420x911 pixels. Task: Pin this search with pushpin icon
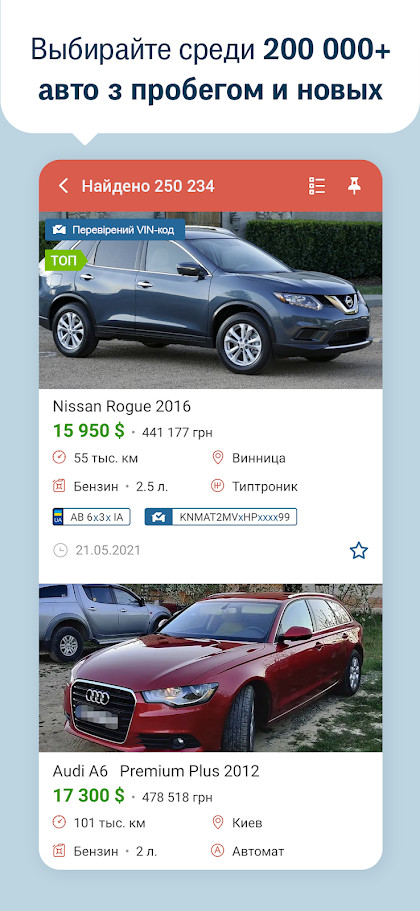point(354,186)
